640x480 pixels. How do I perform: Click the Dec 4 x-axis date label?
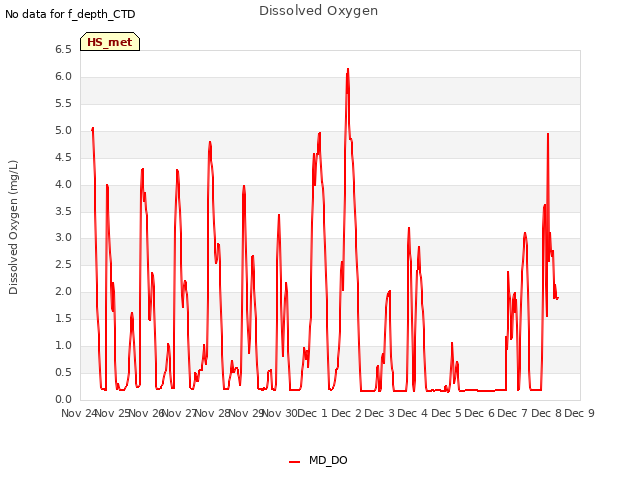click(413, 413)
